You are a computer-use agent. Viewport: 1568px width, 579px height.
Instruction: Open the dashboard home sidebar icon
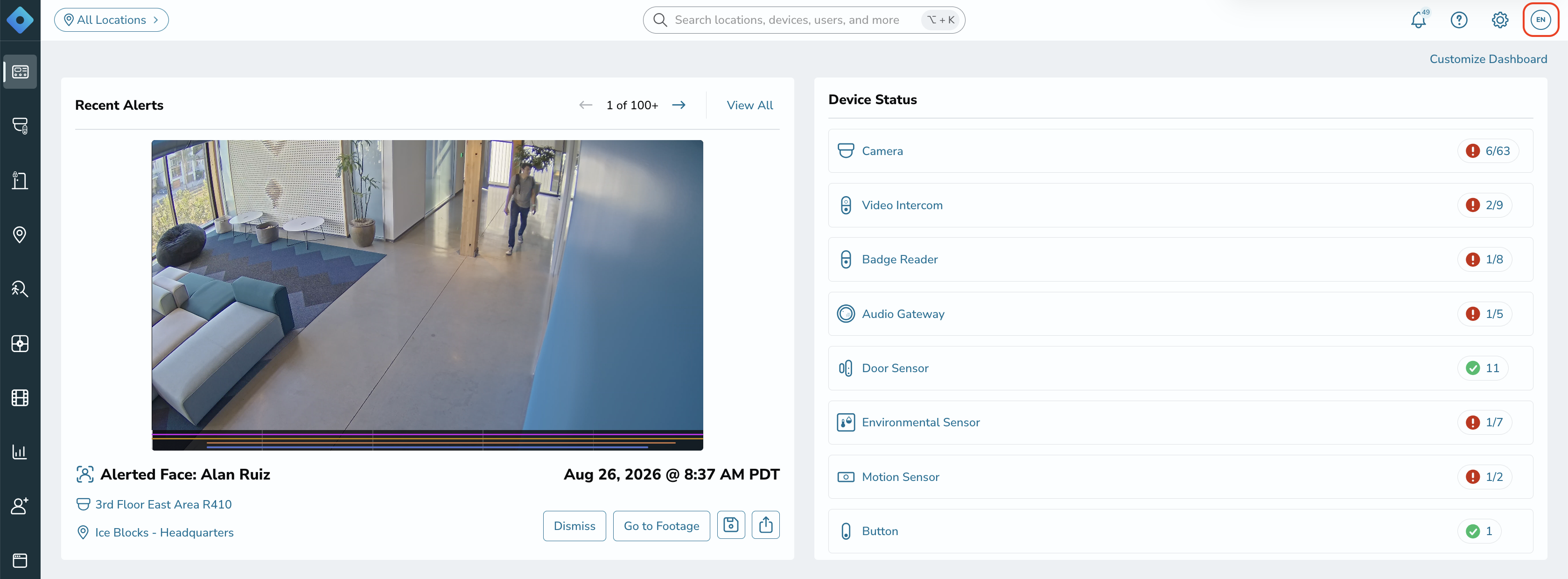[x=20, y=72]
